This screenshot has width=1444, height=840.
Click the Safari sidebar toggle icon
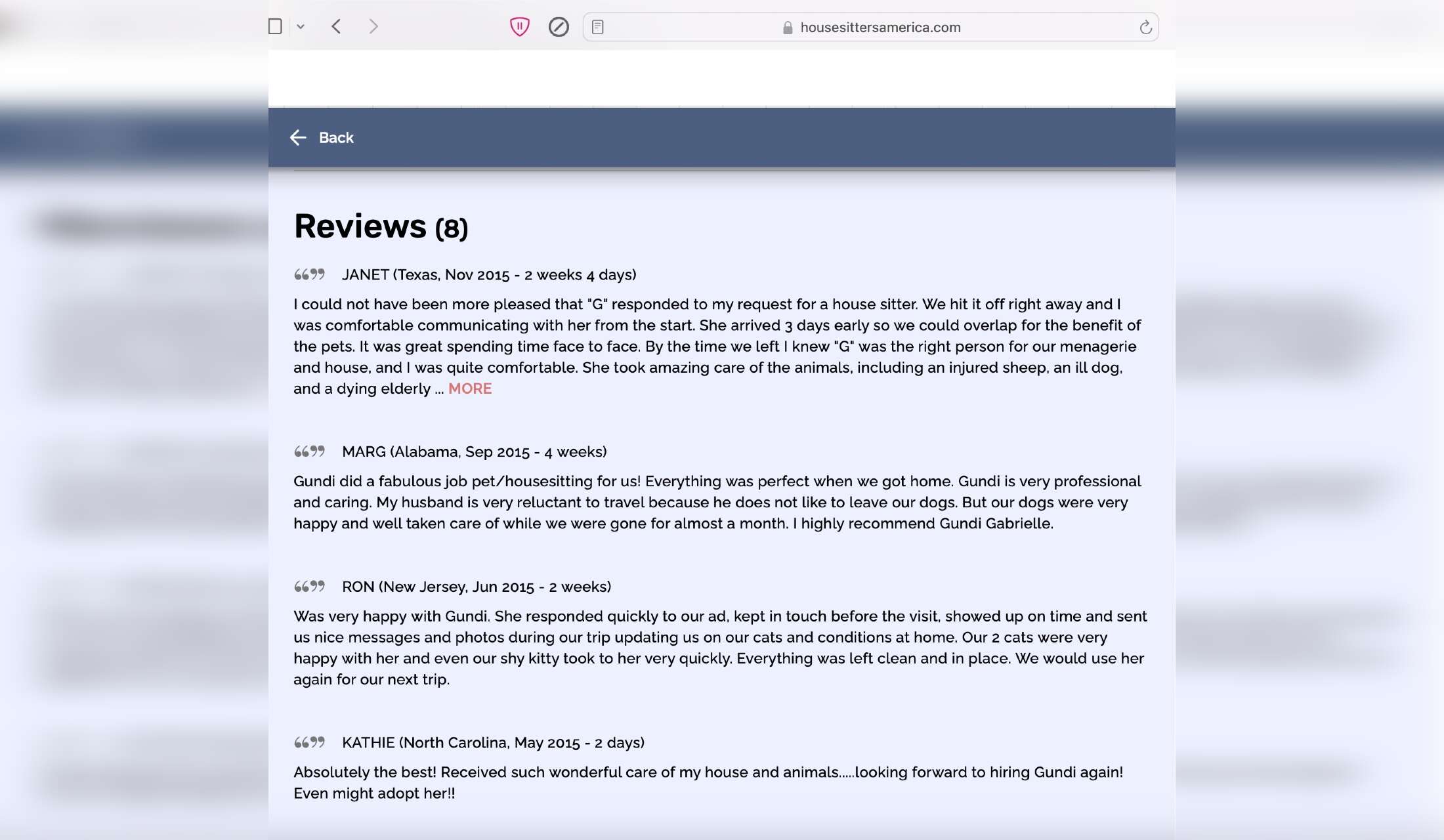[x=275, y=27]
